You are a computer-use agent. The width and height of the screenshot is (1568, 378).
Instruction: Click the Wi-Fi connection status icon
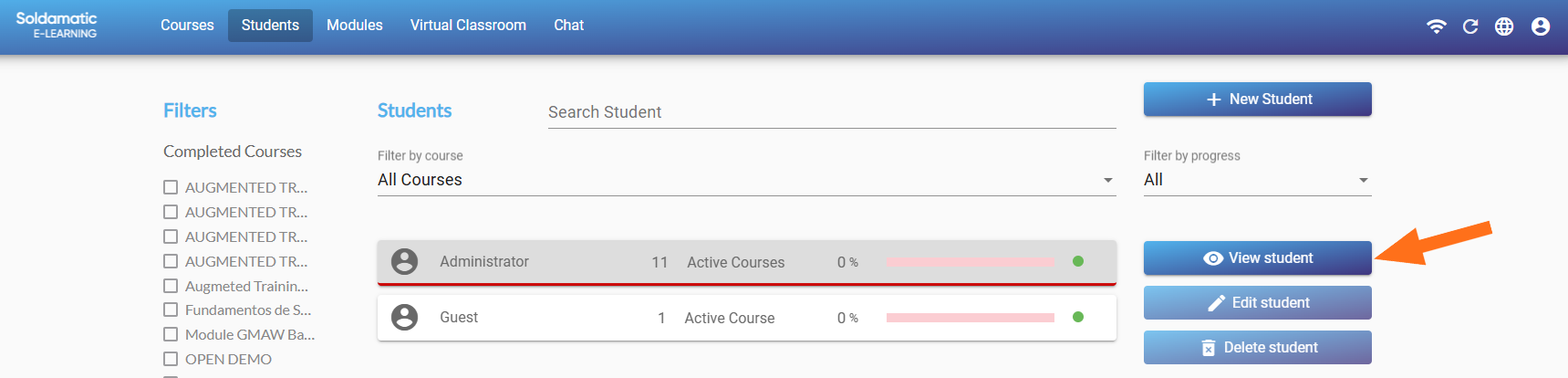tap(1437, 26)
